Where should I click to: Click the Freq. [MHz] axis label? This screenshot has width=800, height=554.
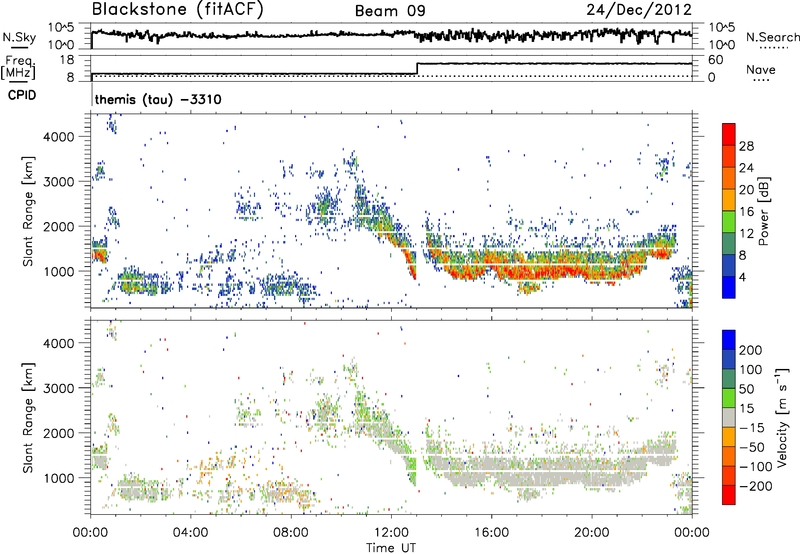click(19, 68)
